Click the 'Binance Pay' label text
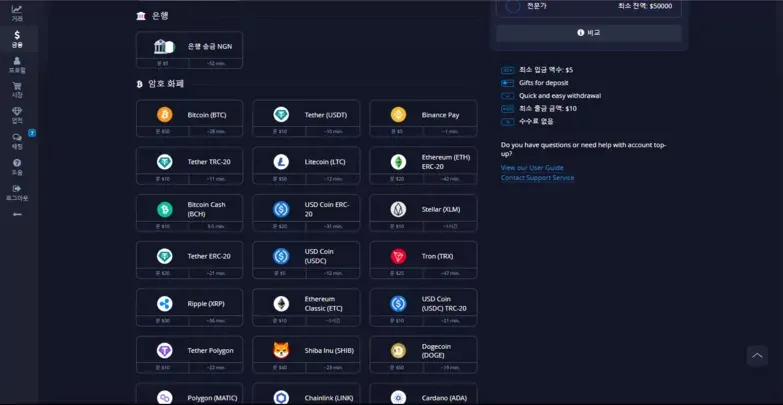The width and height of the screenshot is (783, 405). pos(440,115)
